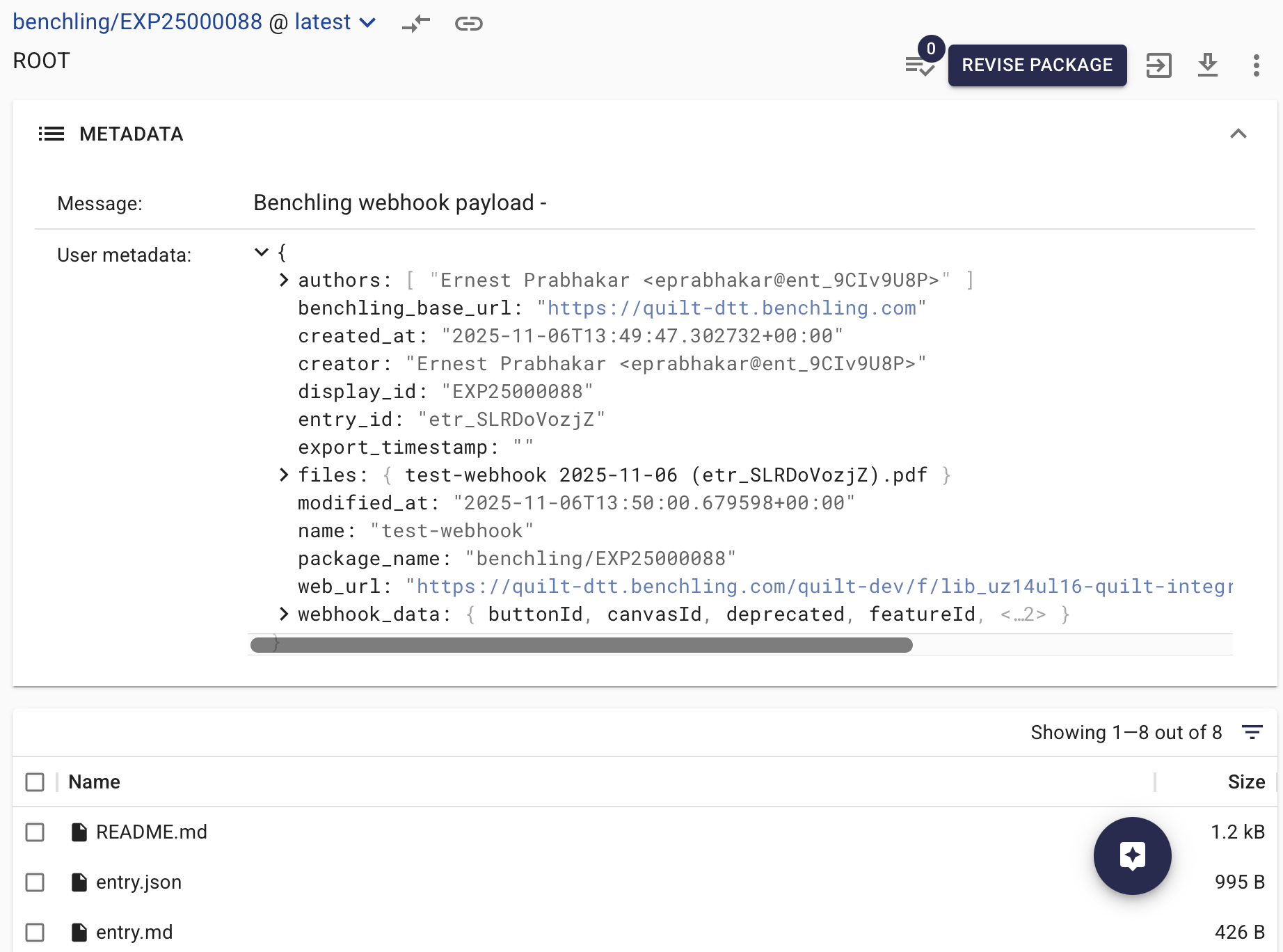Click the ROOT breadcrumb
The width and height of the screenshot is (1283, 952).
click(x=42, y=61)
